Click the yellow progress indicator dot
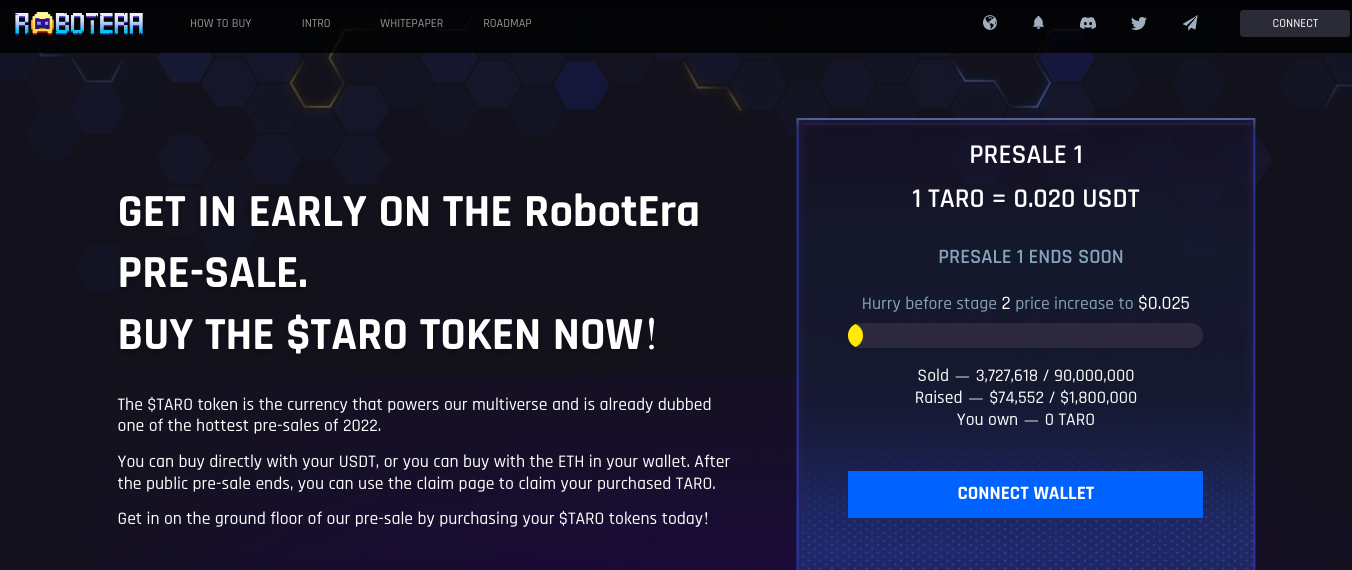 point(855,336)
